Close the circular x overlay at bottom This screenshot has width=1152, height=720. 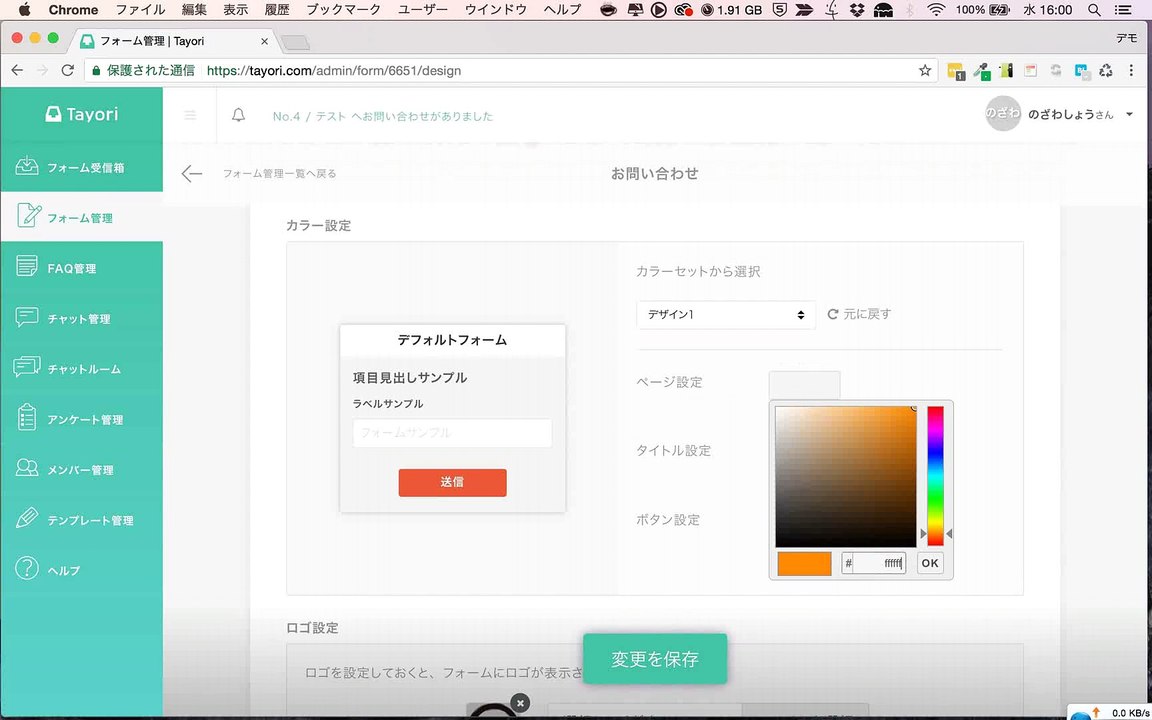pos(519,703)
